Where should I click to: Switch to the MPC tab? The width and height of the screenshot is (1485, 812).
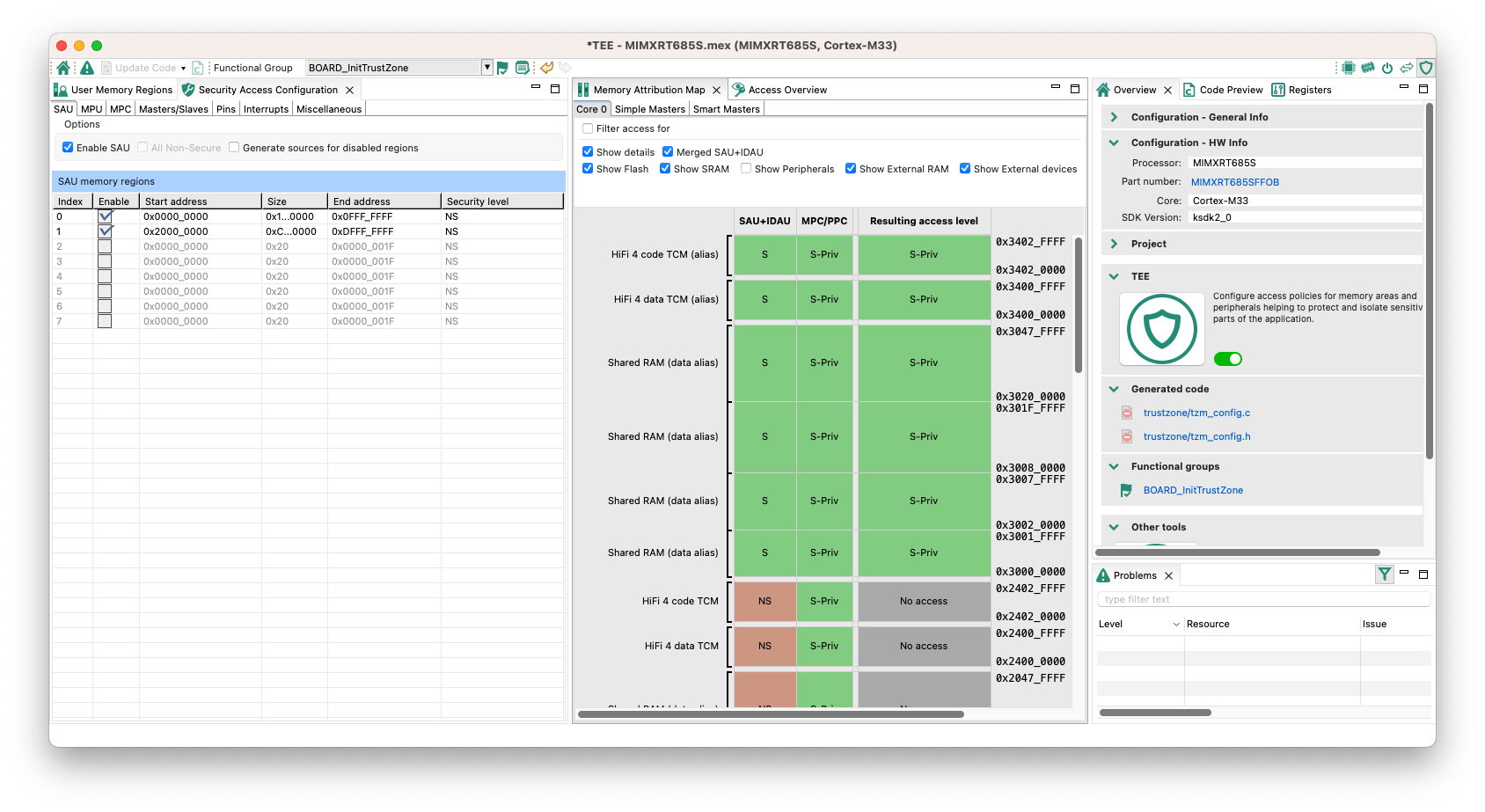(121, 109)
